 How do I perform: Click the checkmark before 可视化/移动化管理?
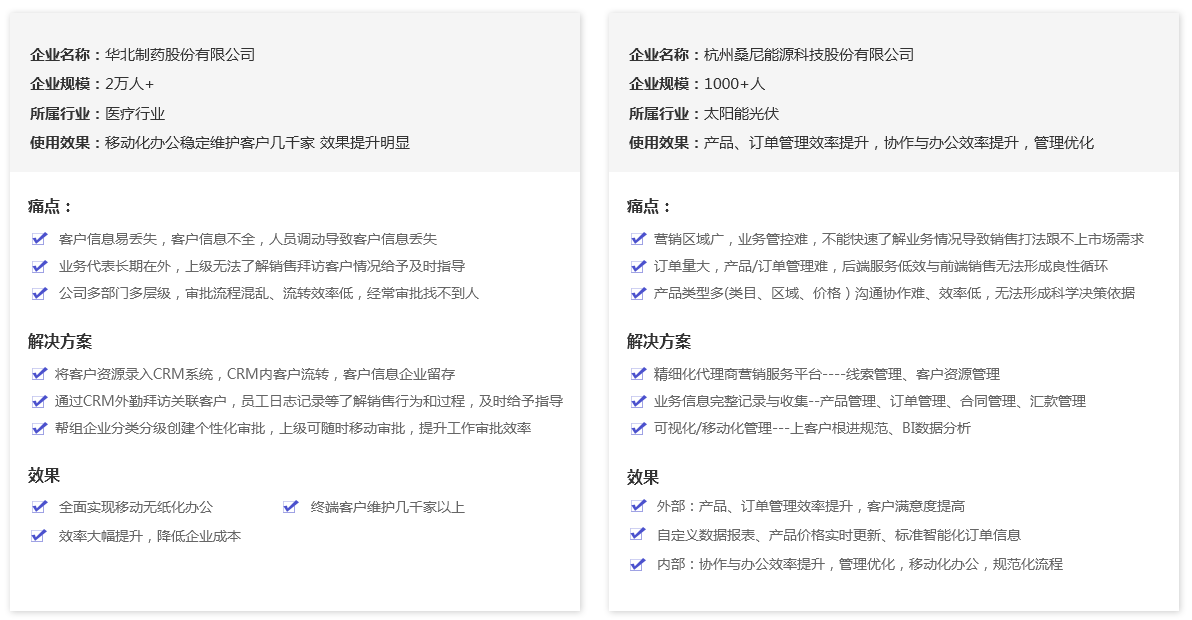click(639, 428)
